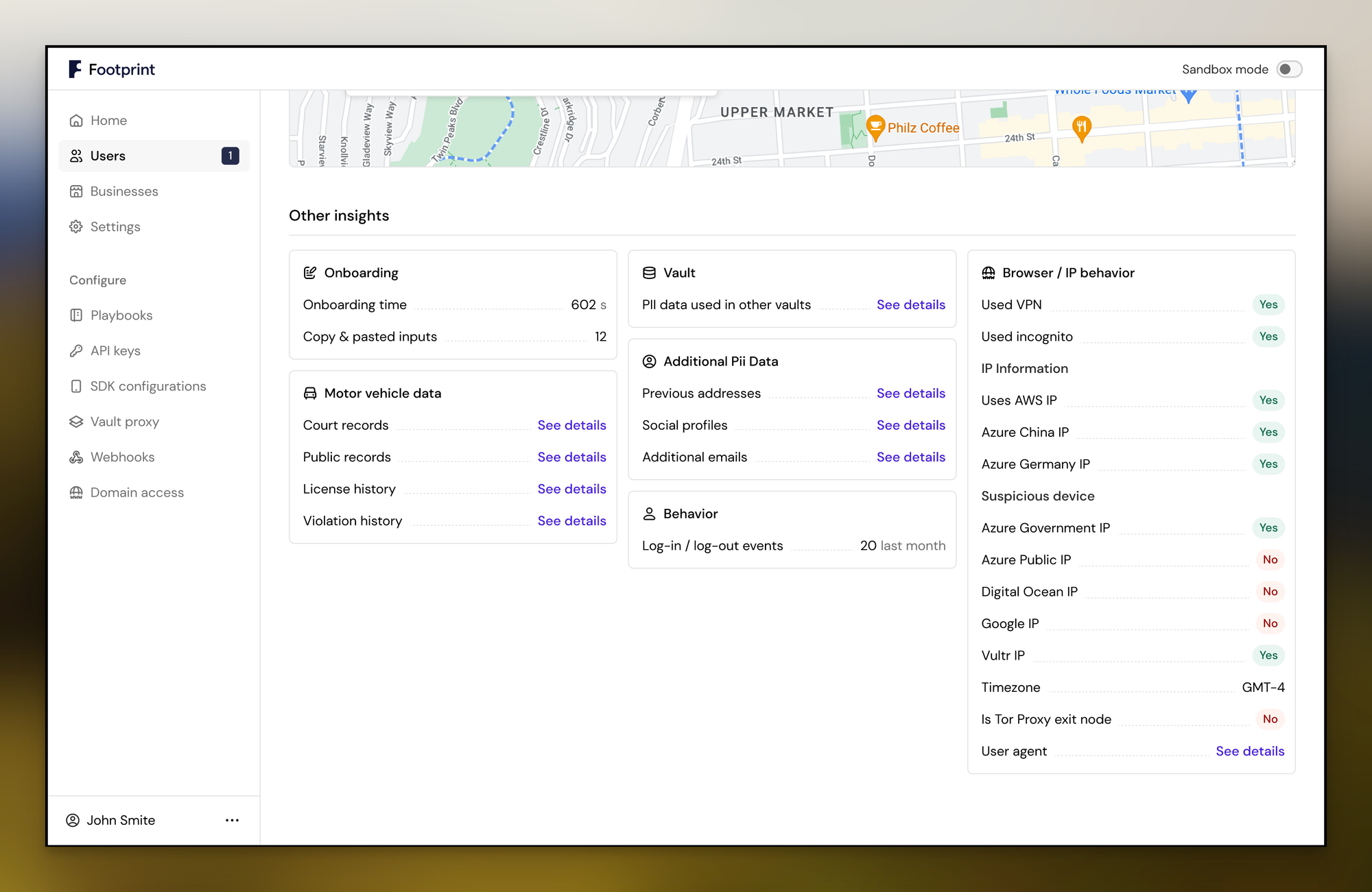This screenshot has width=1372, height=892.
Task: Click the Domain access globe icon
Action: point(76,493)
